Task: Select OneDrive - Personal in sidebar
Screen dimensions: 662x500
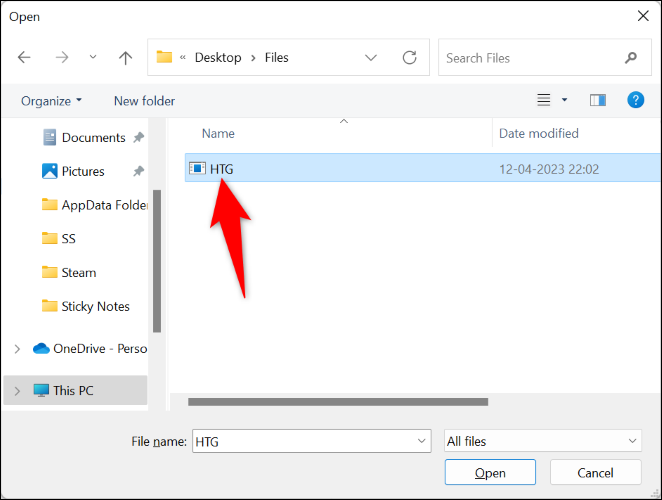Action: pos(100,349)
